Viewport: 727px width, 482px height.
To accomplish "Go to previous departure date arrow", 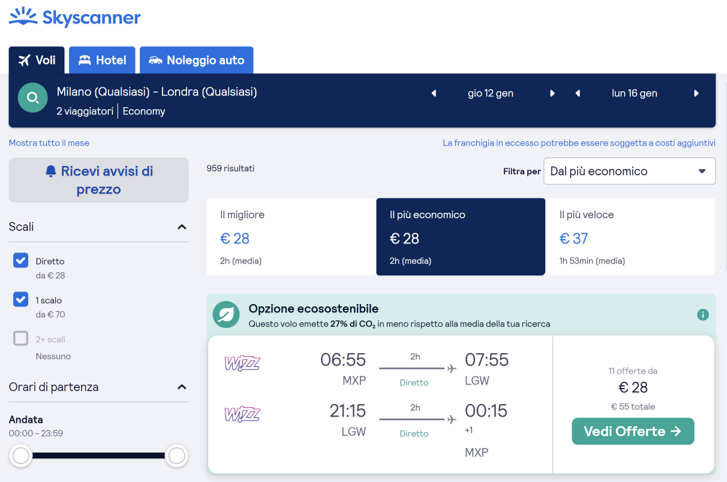I will (x=434, y=93).
